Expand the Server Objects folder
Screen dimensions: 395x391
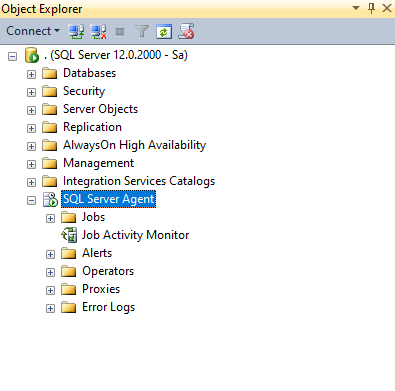(x=31, y=110)
